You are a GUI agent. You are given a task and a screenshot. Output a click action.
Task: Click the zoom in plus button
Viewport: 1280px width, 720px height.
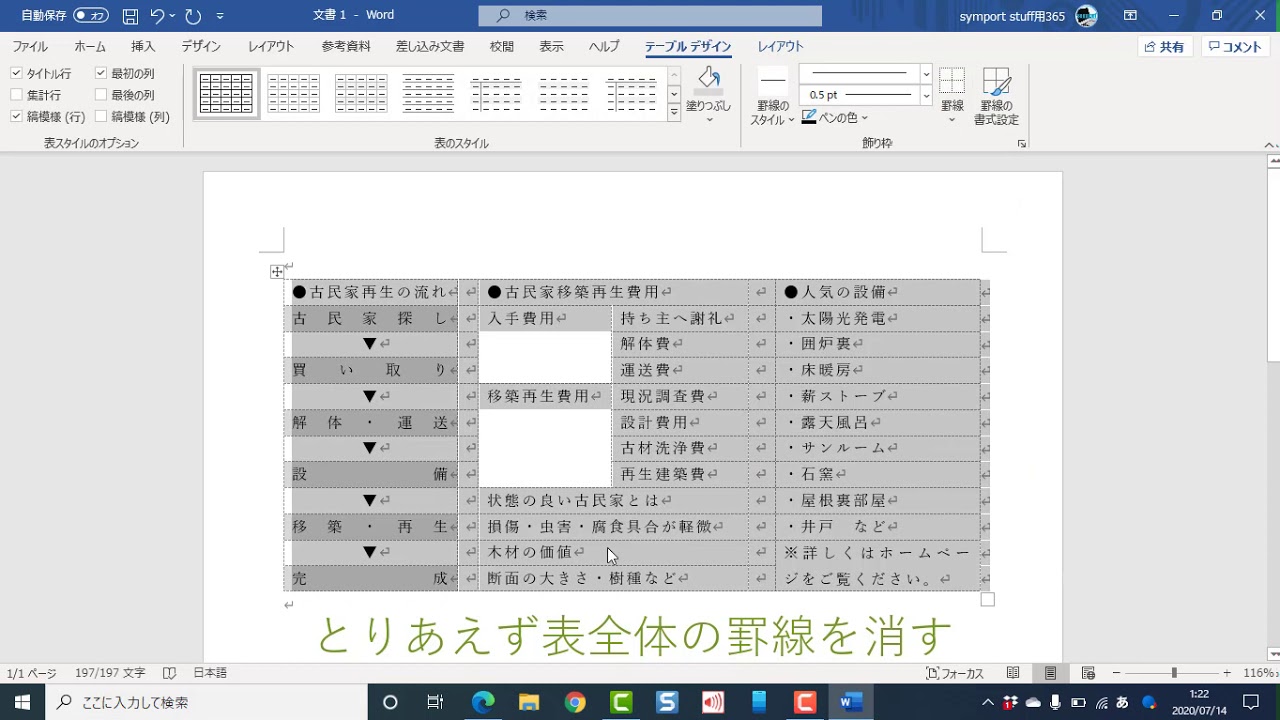(1227, 674)
